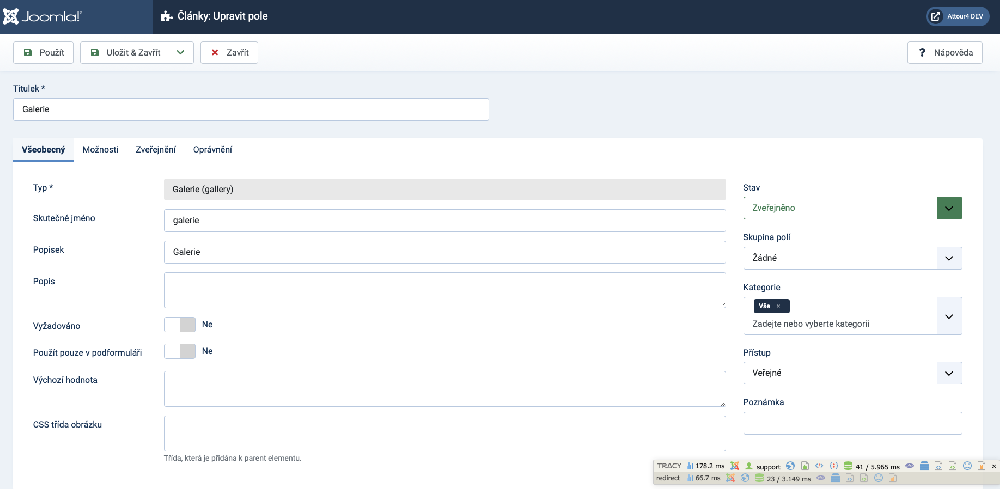Close the Tracy debug bar

click(x=993, y=466)
